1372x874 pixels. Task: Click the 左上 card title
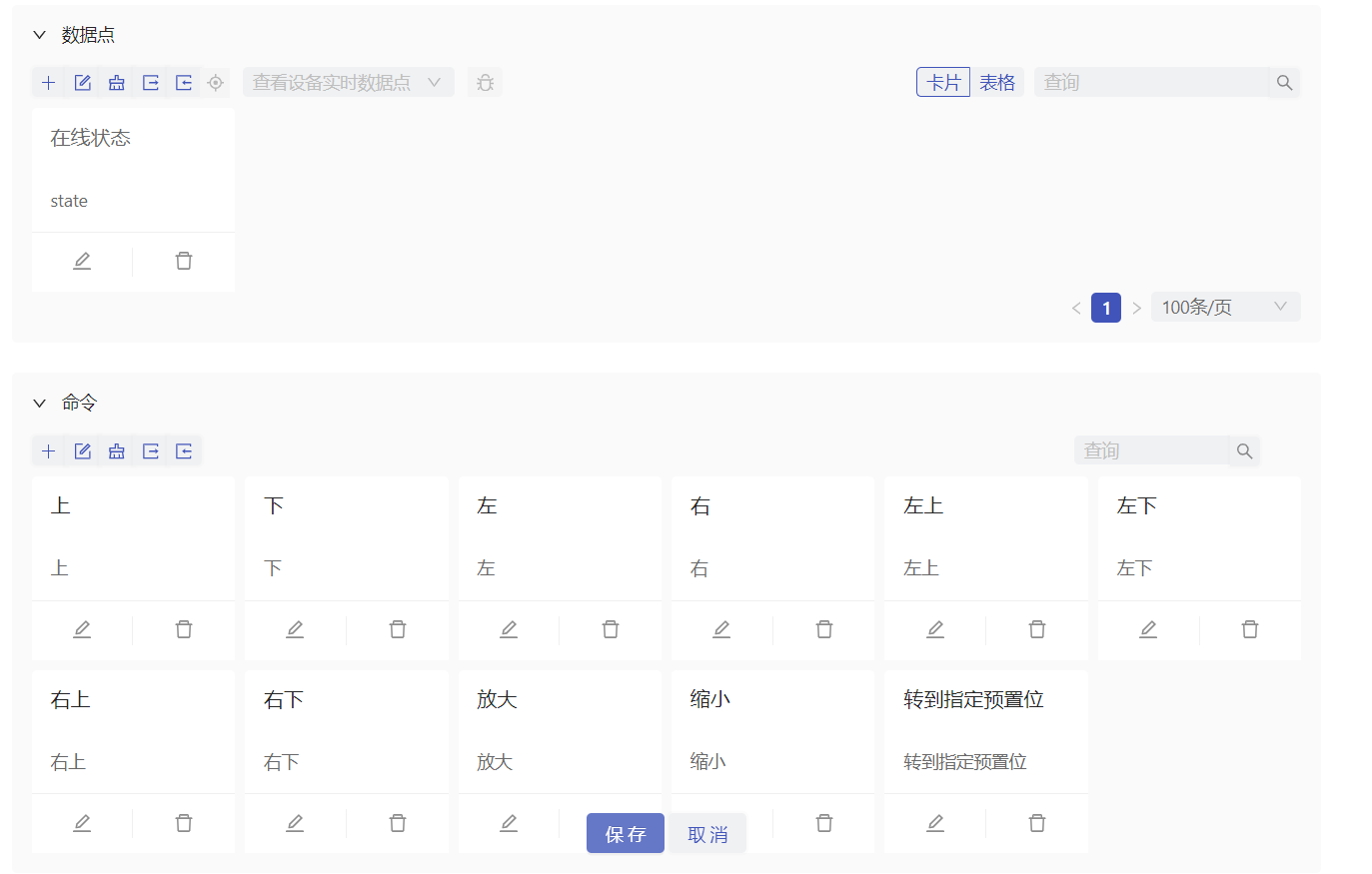(923, 505)
